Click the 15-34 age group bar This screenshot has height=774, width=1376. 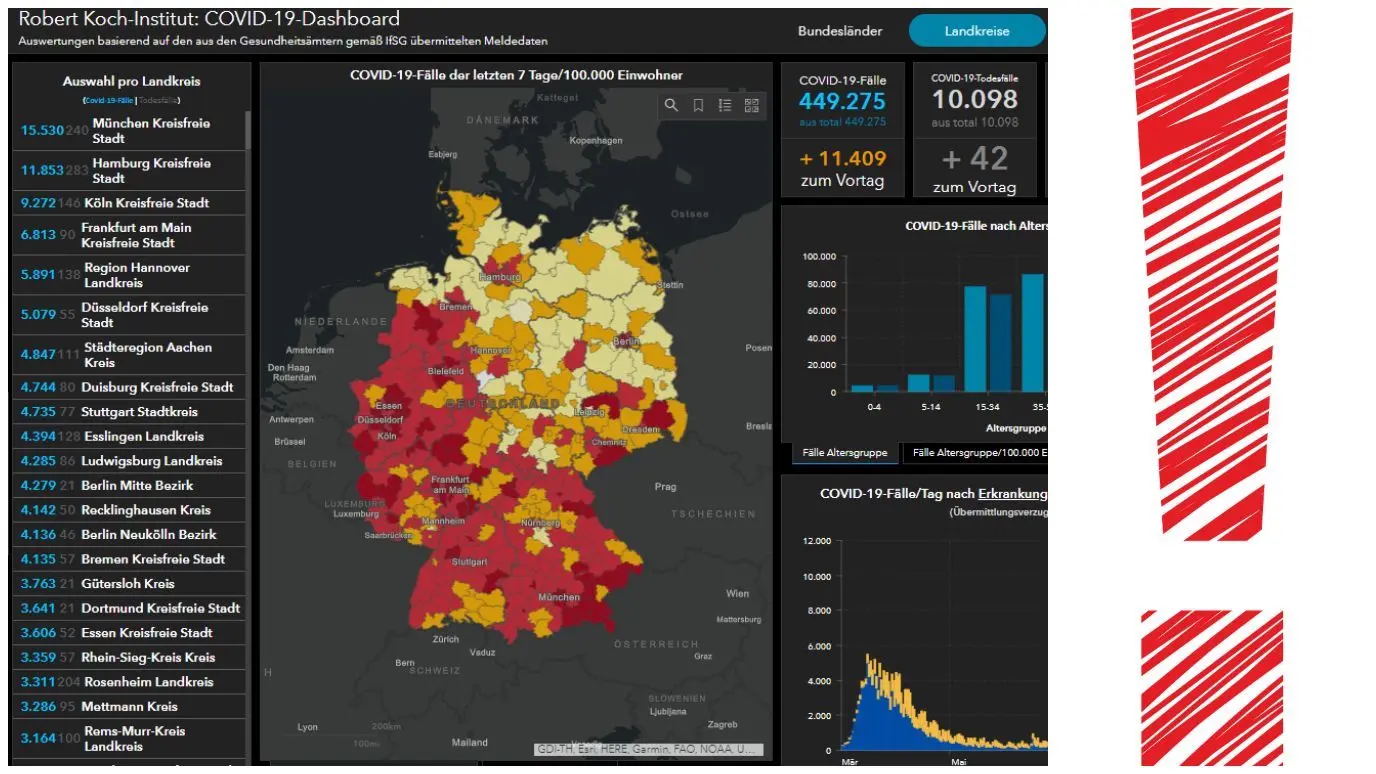pyautogui.click(x=975, y=338)
